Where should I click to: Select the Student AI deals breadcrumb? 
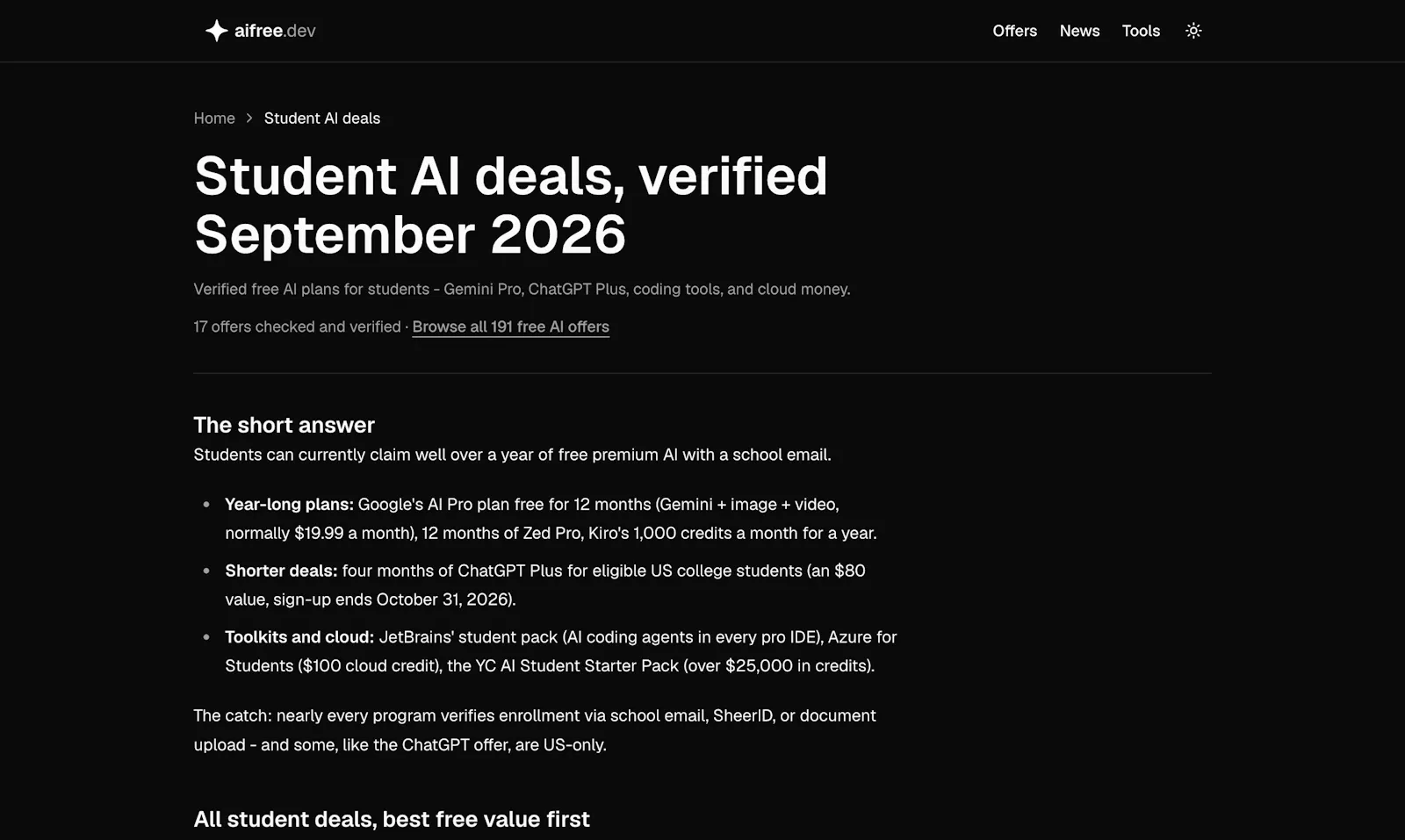point(322,118)
